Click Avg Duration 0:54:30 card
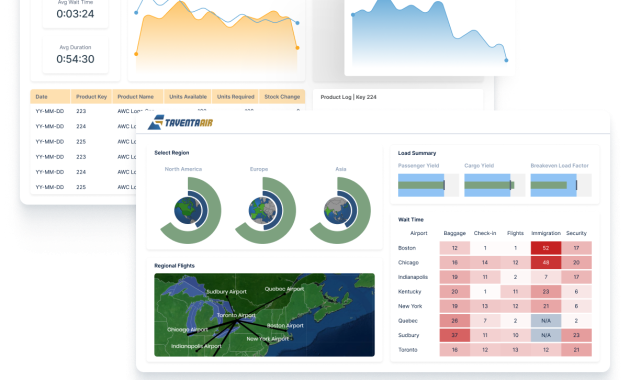This screenshot has width=630, height=380. coord(75,55)
